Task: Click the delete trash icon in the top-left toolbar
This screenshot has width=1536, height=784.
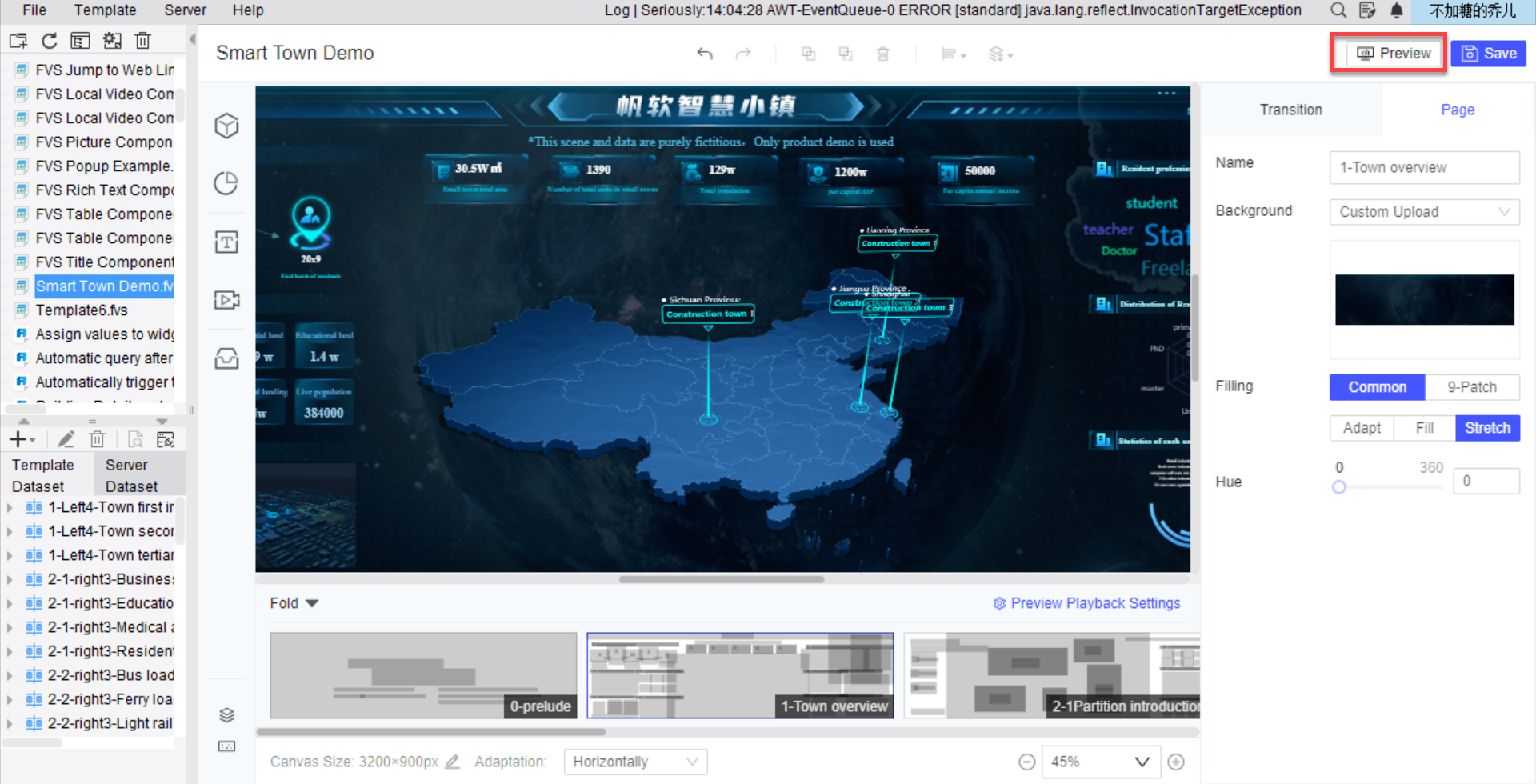Action: click(143, 40)
